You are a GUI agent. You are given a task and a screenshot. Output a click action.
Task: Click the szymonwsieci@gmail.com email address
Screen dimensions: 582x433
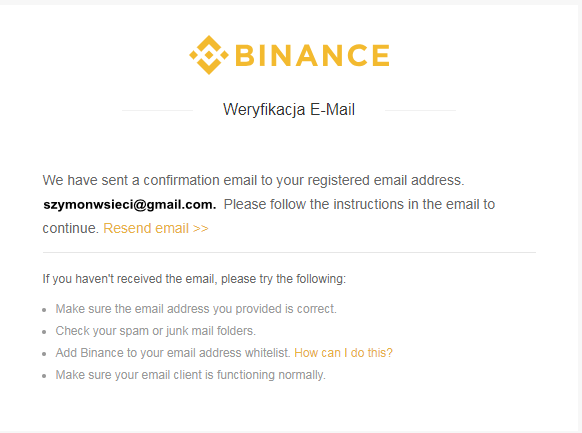(130, 204)
